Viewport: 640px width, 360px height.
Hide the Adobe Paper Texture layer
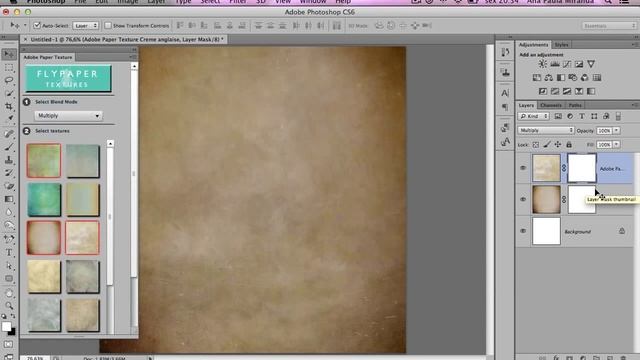click(523, 168)
